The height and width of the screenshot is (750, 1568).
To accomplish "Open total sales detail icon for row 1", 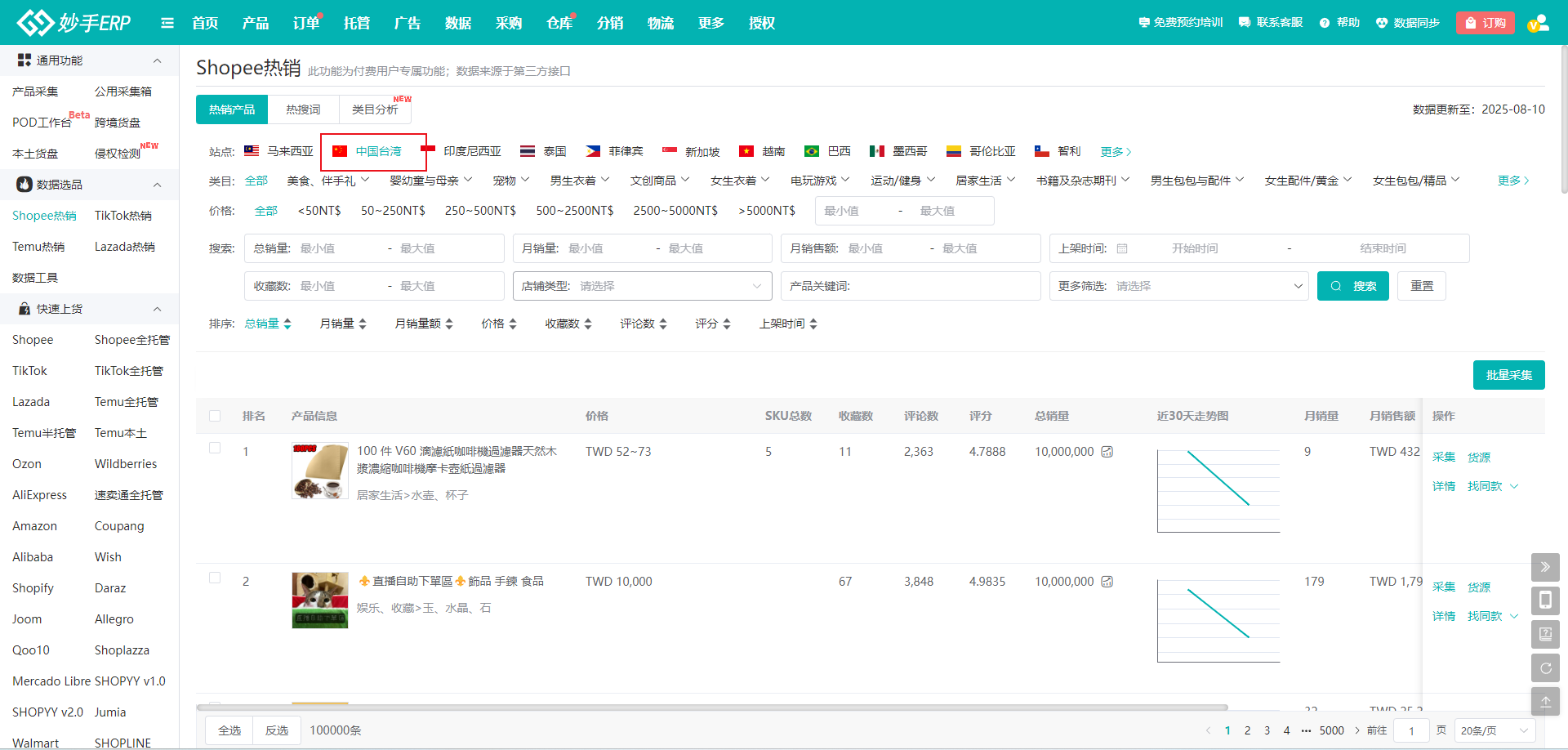I will [1107, 452].
